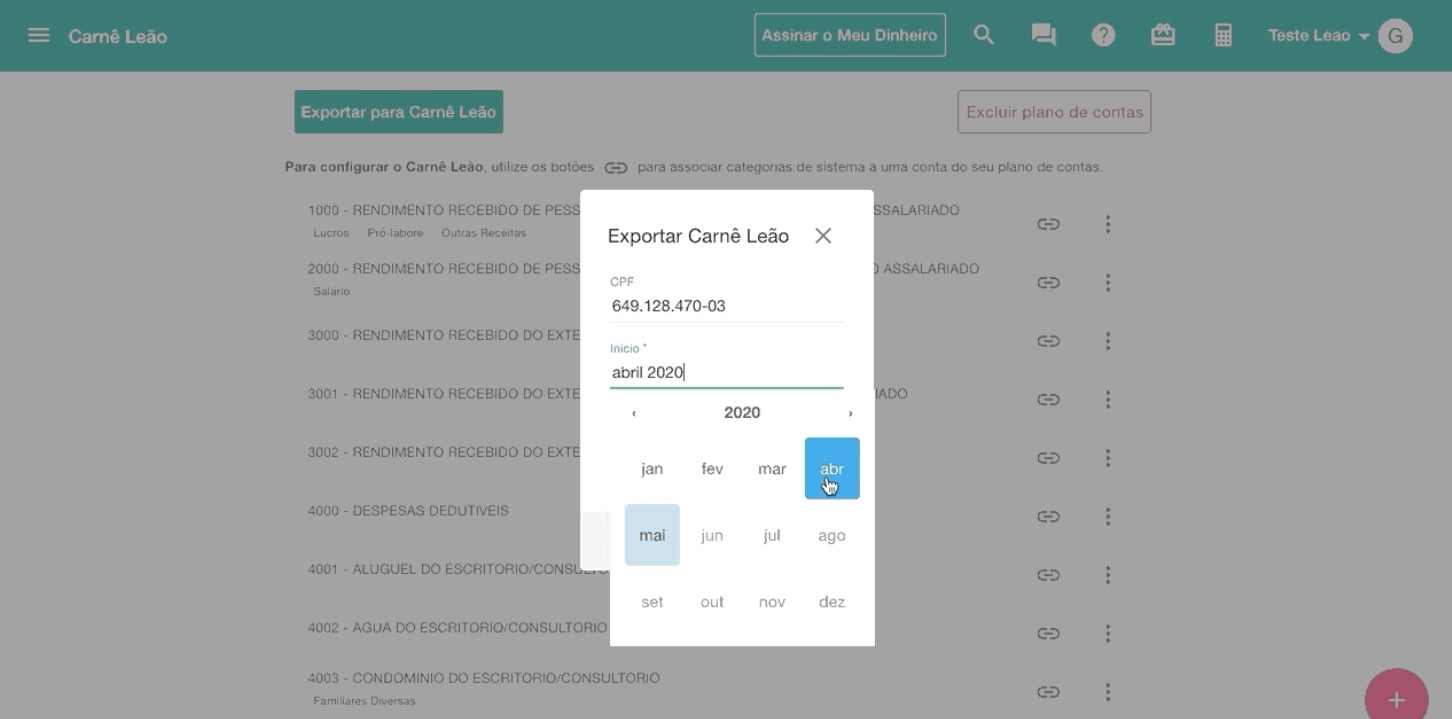The image size is (1452, 719).
Task: Open three-dot menu for 3000 Rendimento row
Action: point(1107,341)
